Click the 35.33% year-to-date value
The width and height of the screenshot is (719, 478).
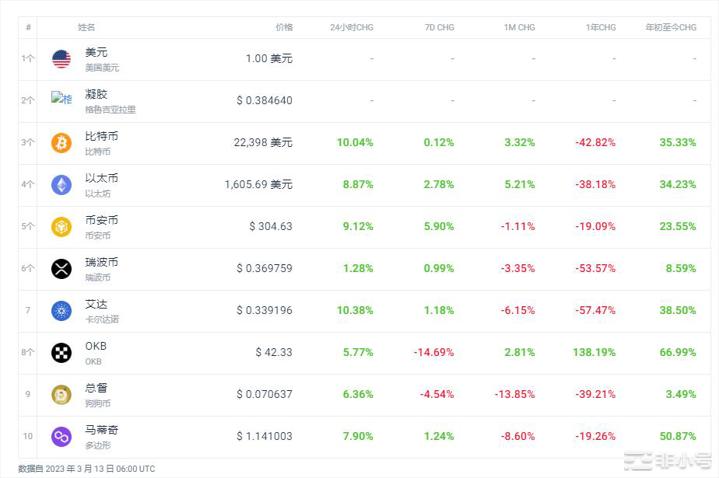click(678, 143)
